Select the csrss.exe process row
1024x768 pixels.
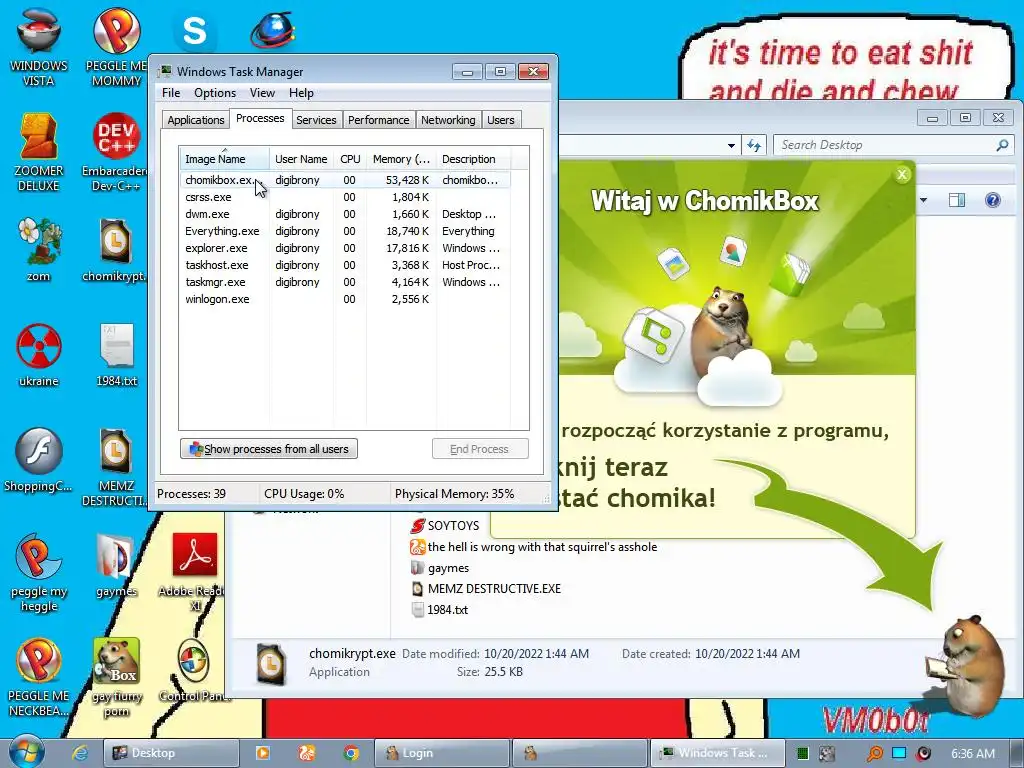[345, 197]
